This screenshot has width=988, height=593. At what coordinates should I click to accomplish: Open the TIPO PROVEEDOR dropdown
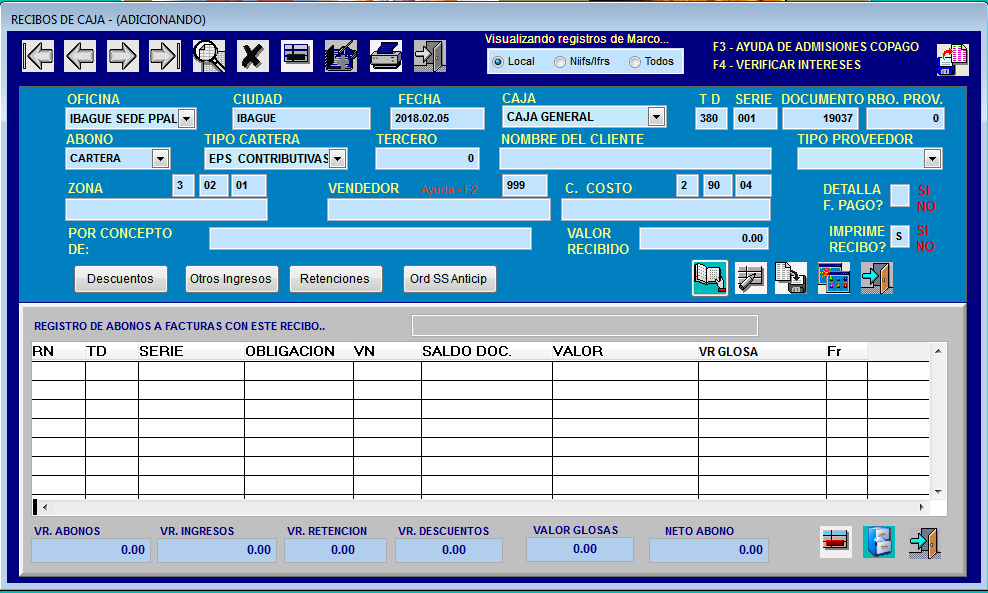tap(933, 158)
